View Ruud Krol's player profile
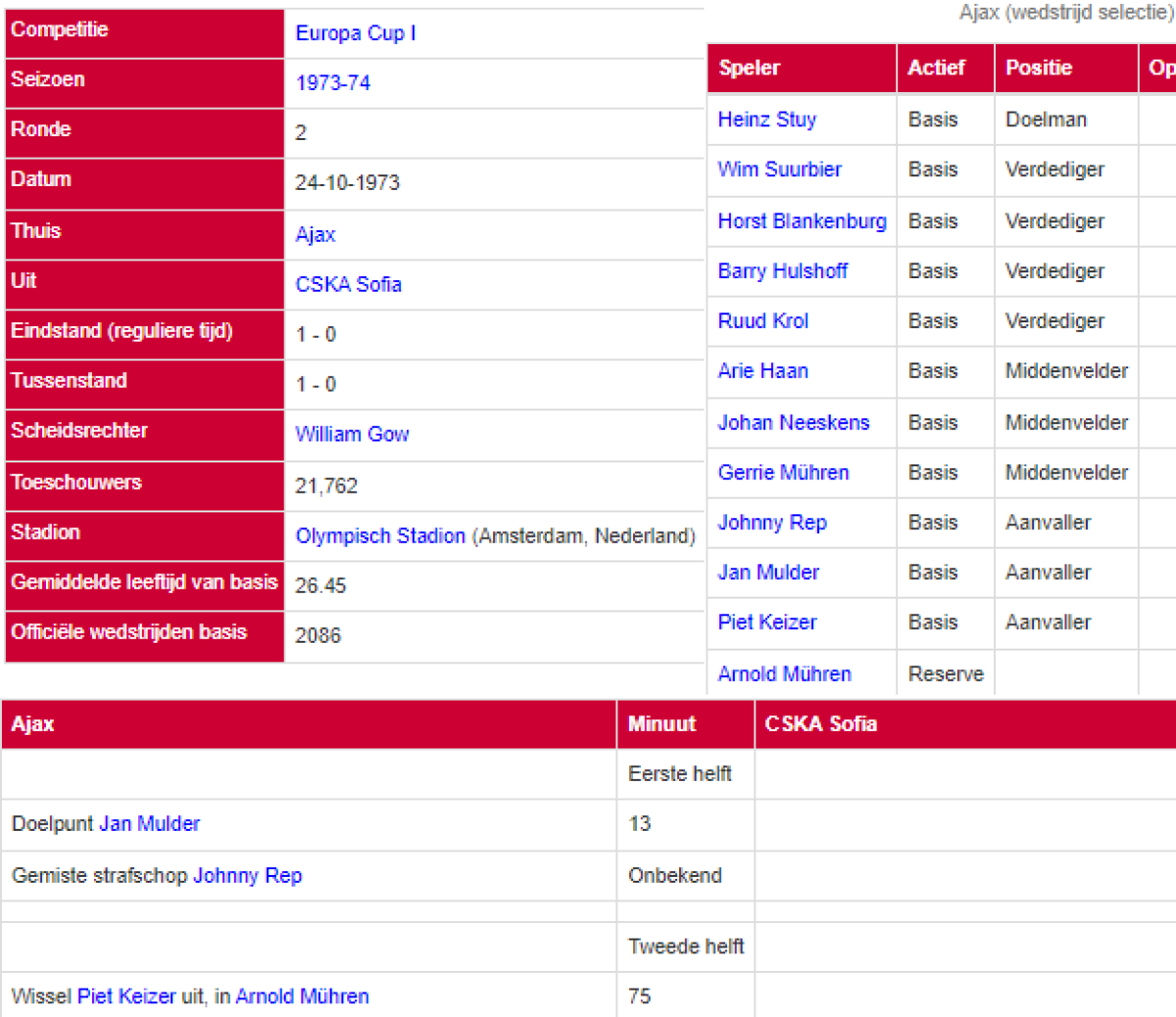Viewport: 1176px width, 1017px height. click(x=762, y=321)
